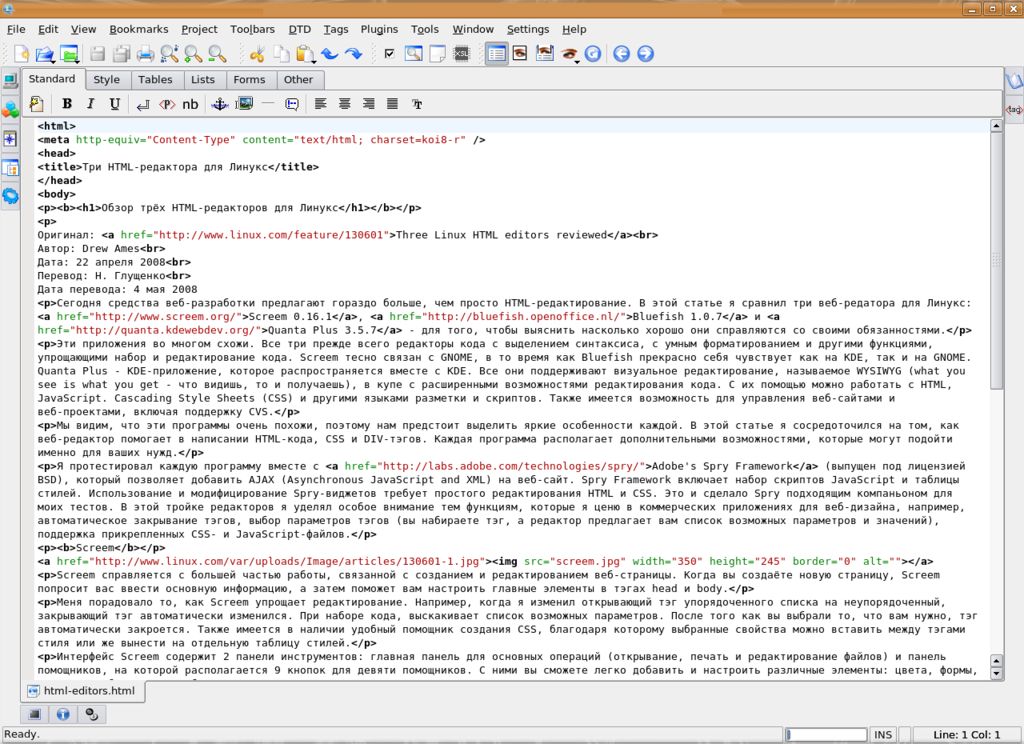Click the info icon in the bottom bar
This screenshot has height=744, width=1024.
[x=63, y=714]
